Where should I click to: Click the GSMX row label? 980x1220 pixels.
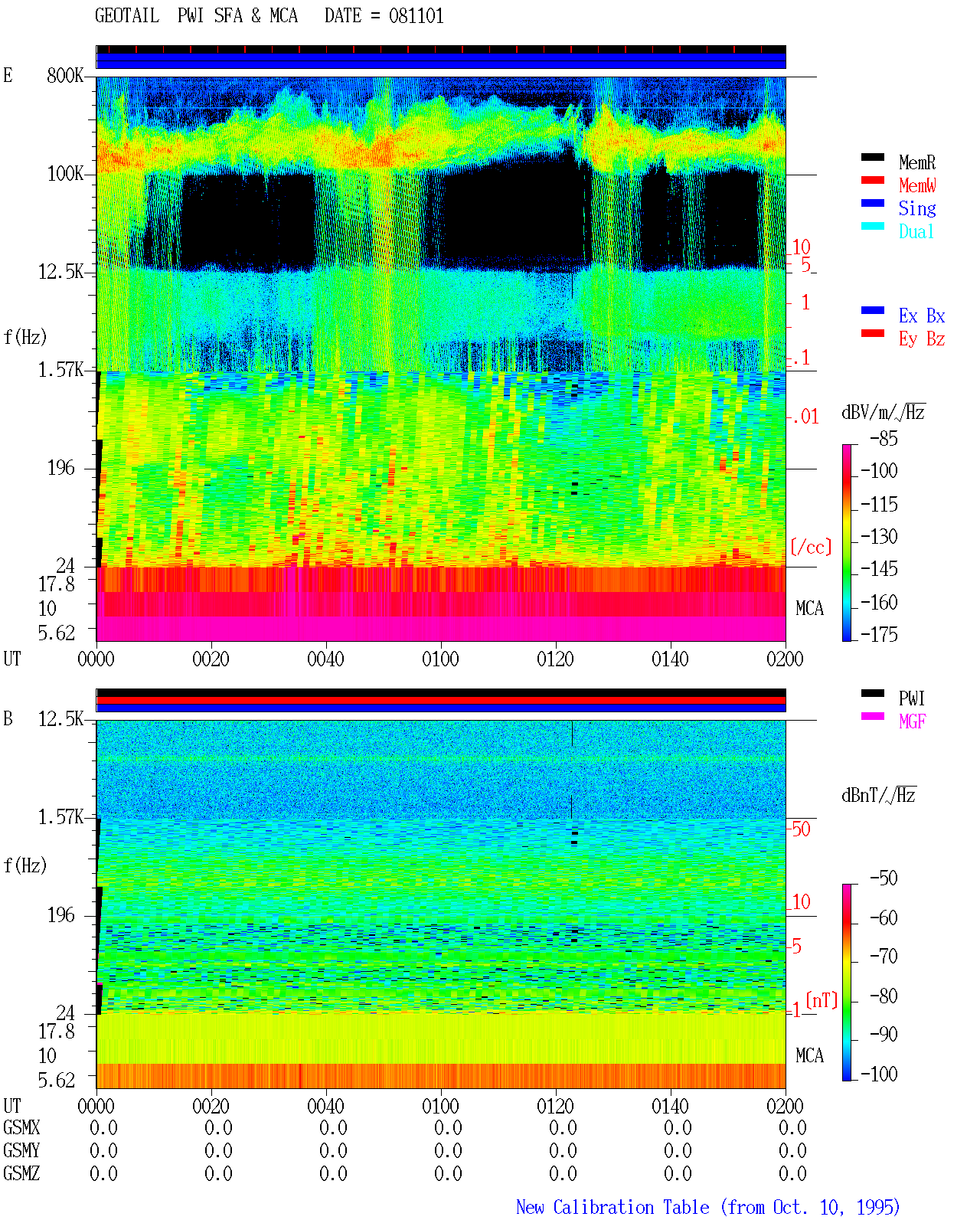(x=21, y=1128)
